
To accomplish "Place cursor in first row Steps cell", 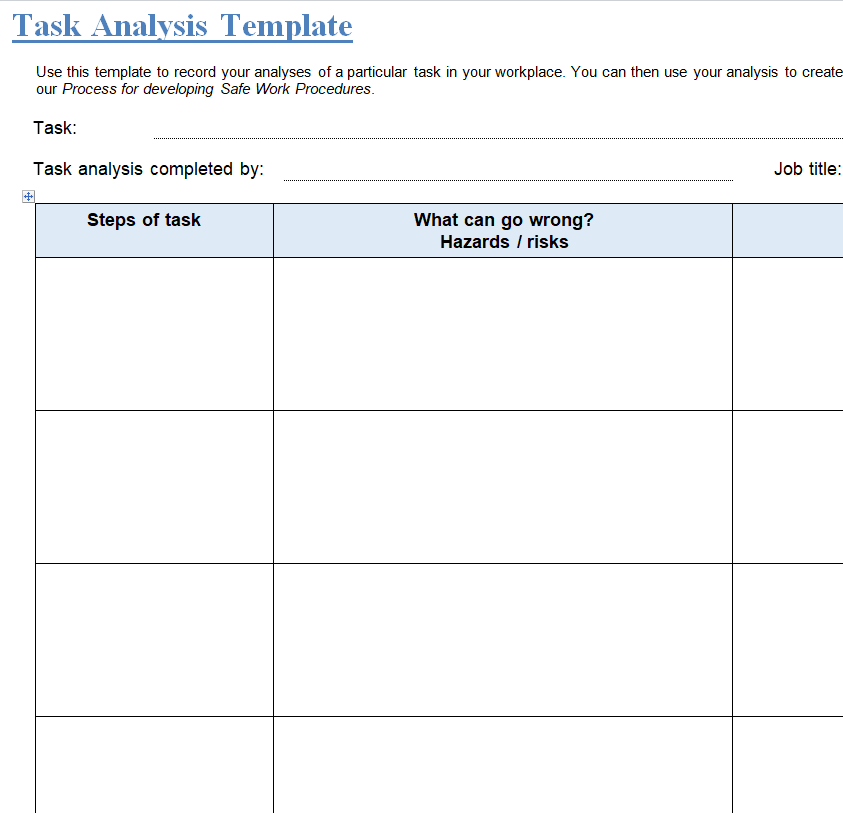I will click(154, 334).
